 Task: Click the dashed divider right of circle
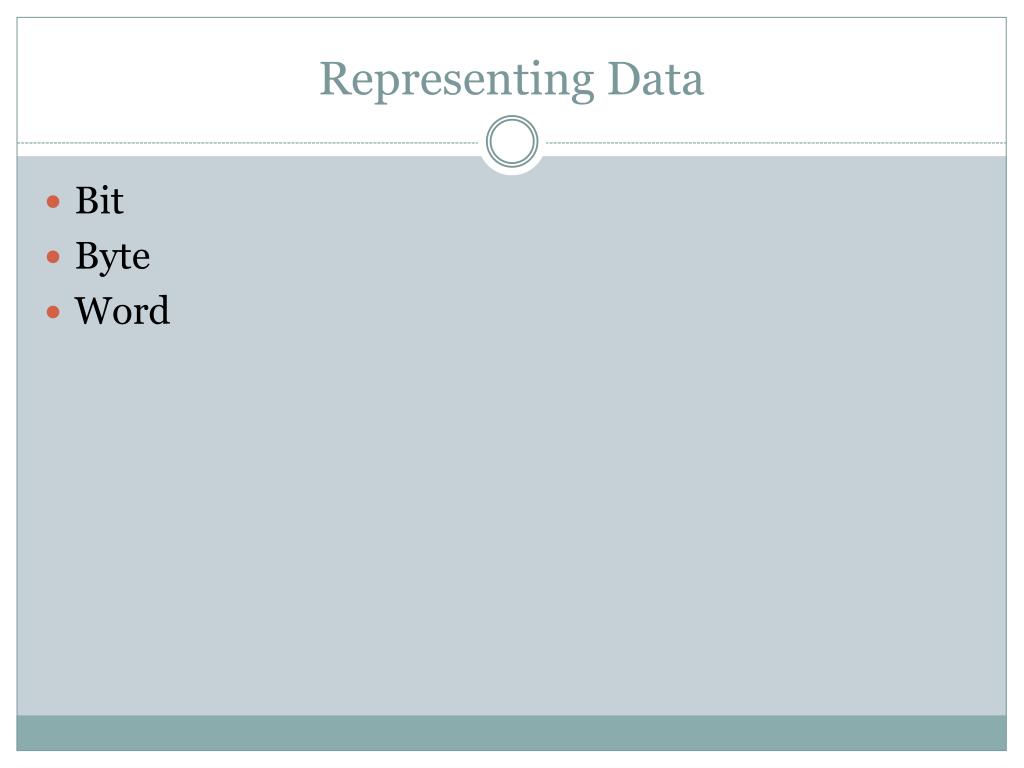click(x=776, y=142)
